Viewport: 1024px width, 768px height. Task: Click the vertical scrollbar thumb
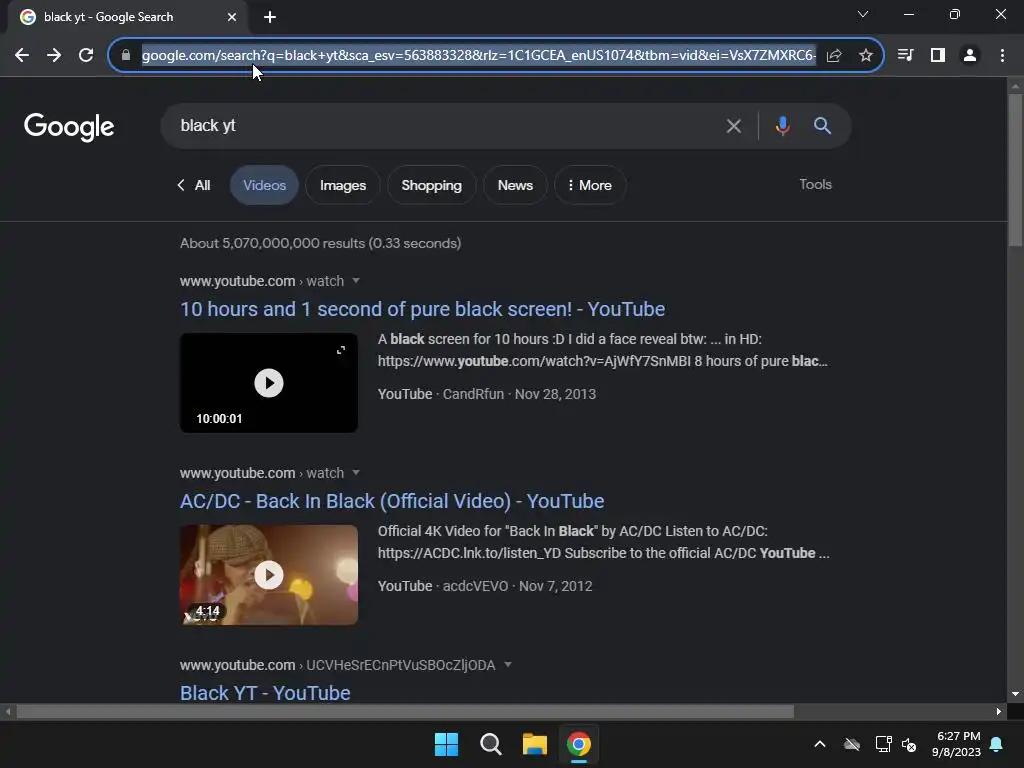click(x=1015, y=171)
